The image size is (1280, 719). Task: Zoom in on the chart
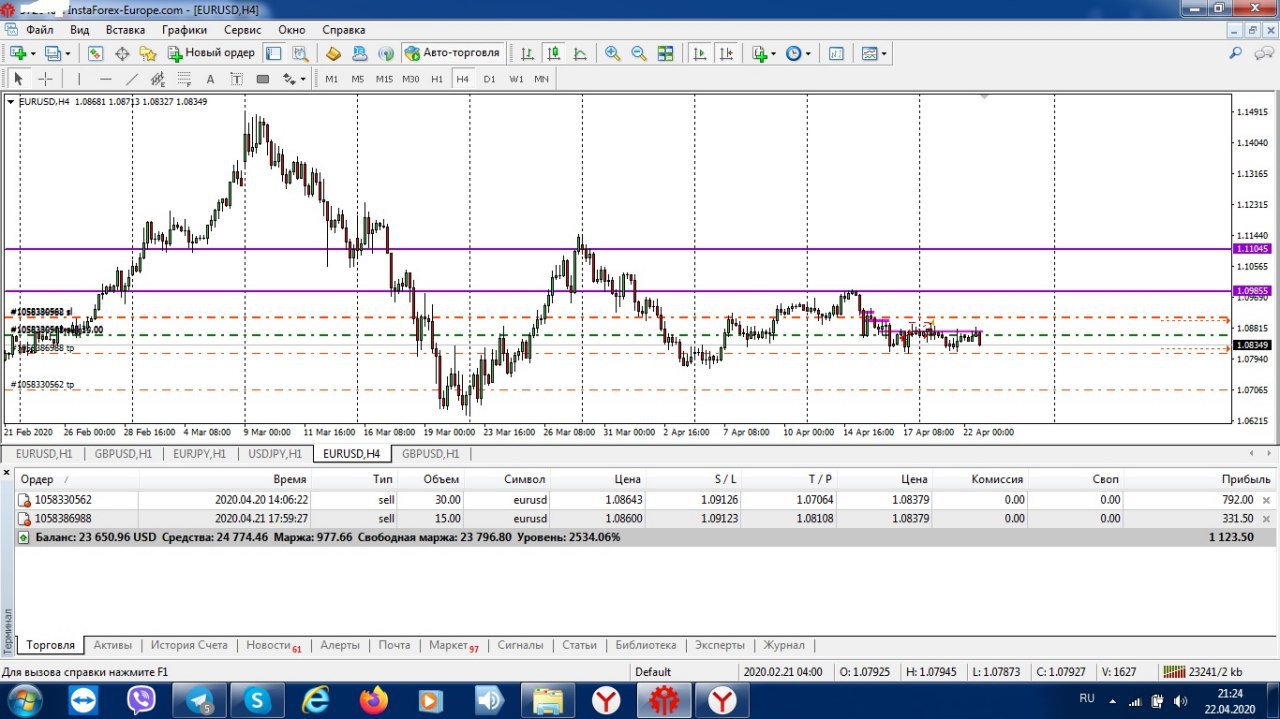[612, 53]
